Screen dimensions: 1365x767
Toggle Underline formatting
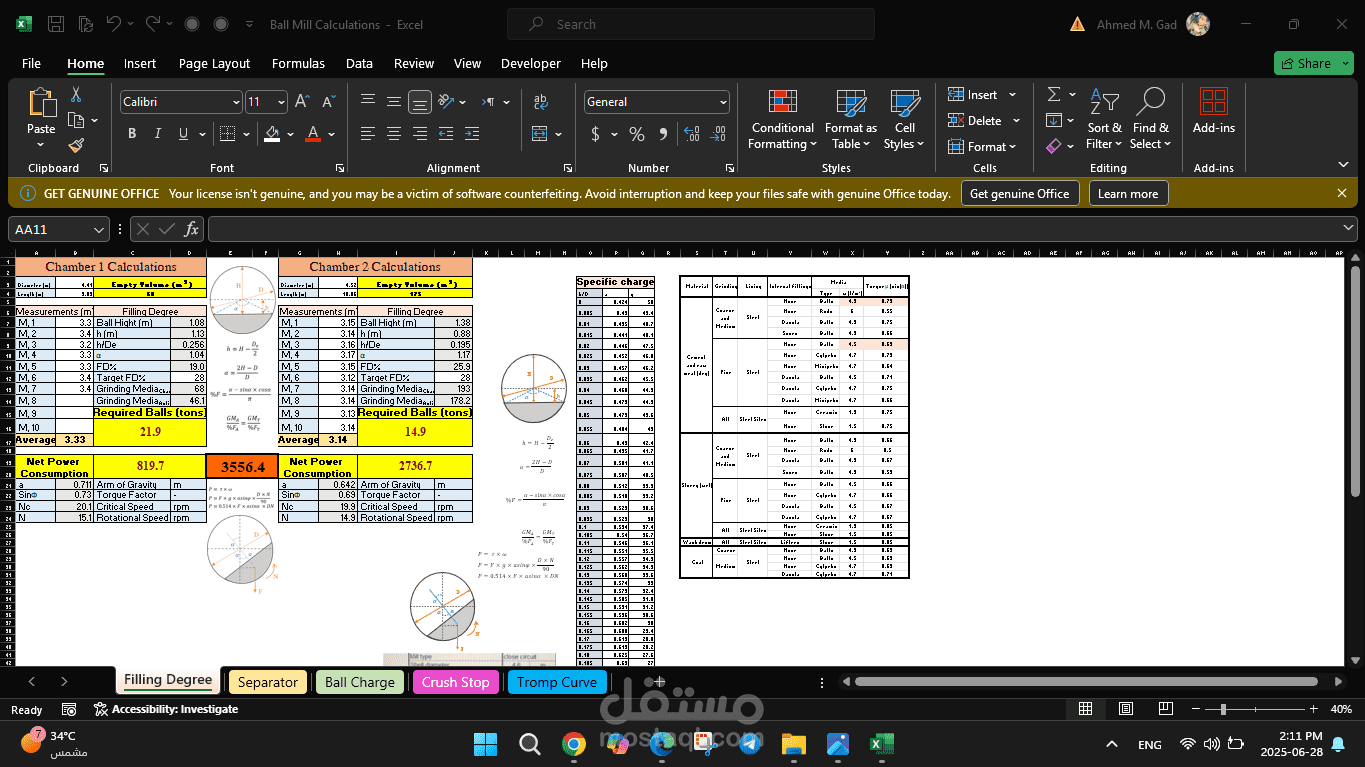(183, 134)
